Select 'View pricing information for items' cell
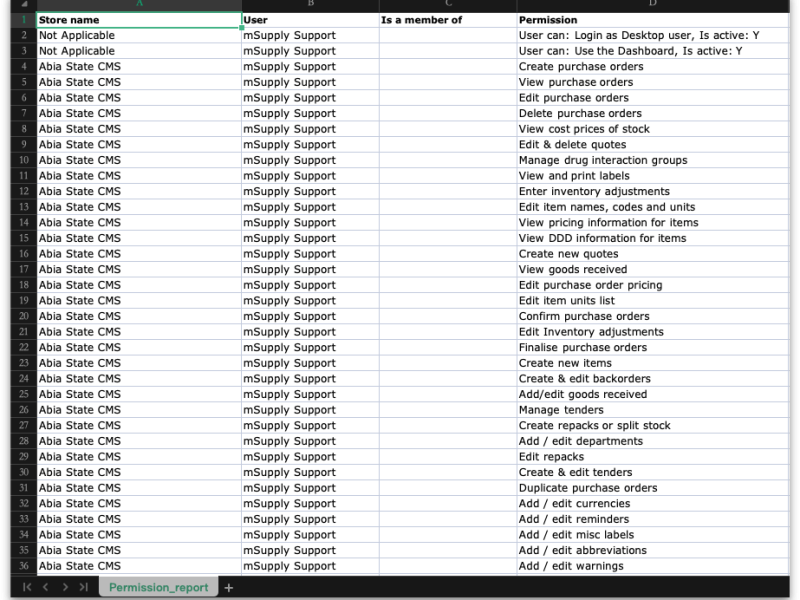 coord(653,222)
